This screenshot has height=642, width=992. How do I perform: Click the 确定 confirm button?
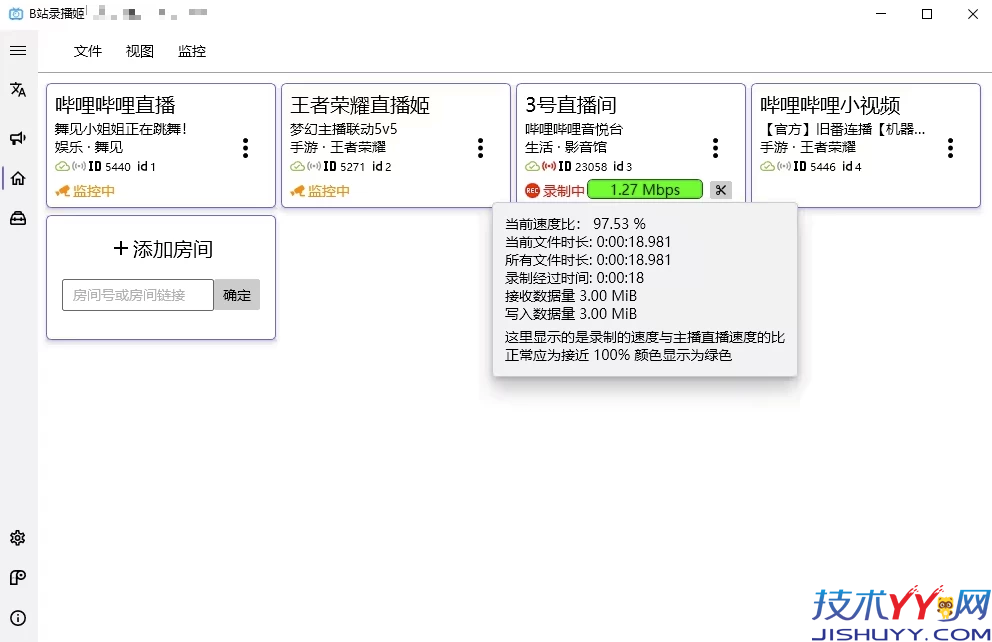pyautogui.click(x=237, y=294)
